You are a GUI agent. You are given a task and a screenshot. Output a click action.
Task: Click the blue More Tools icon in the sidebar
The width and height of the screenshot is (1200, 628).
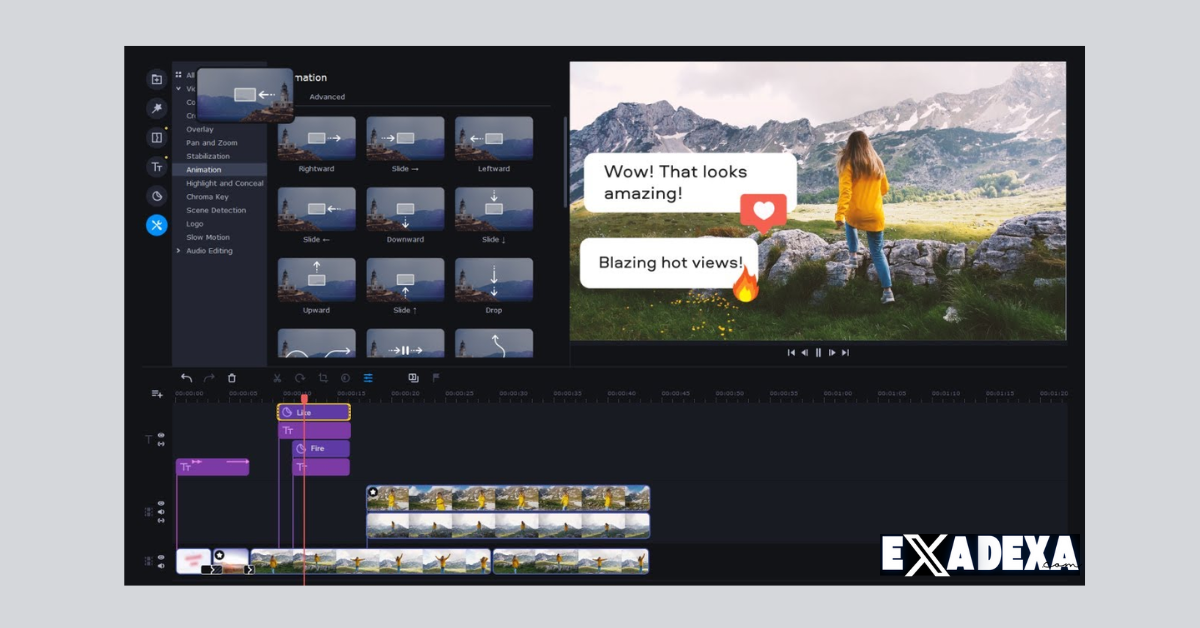156,225
